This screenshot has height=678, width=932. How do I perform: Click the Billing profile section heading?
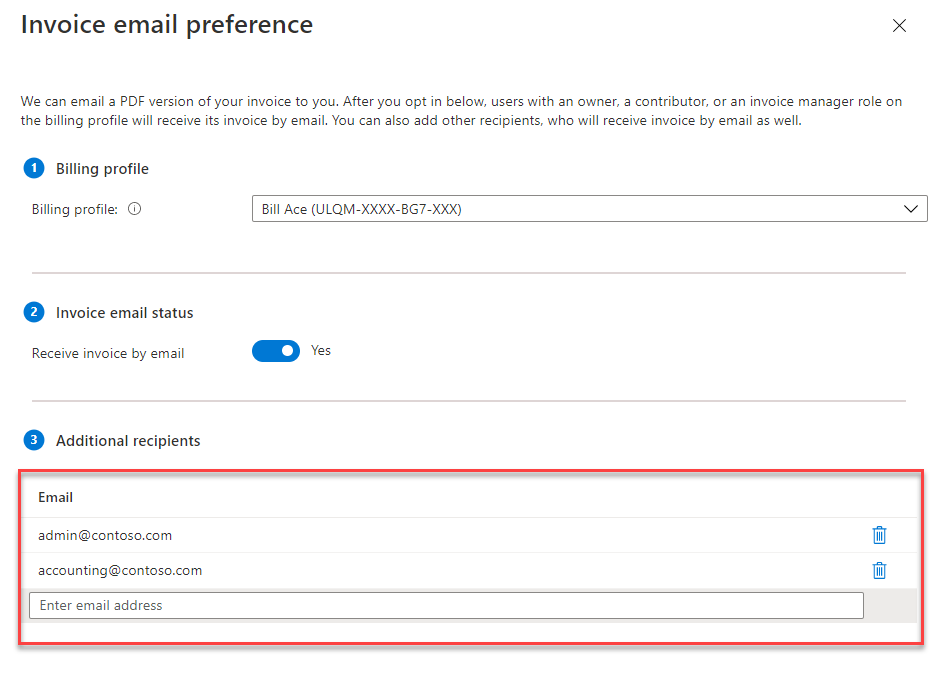(102, 169)
